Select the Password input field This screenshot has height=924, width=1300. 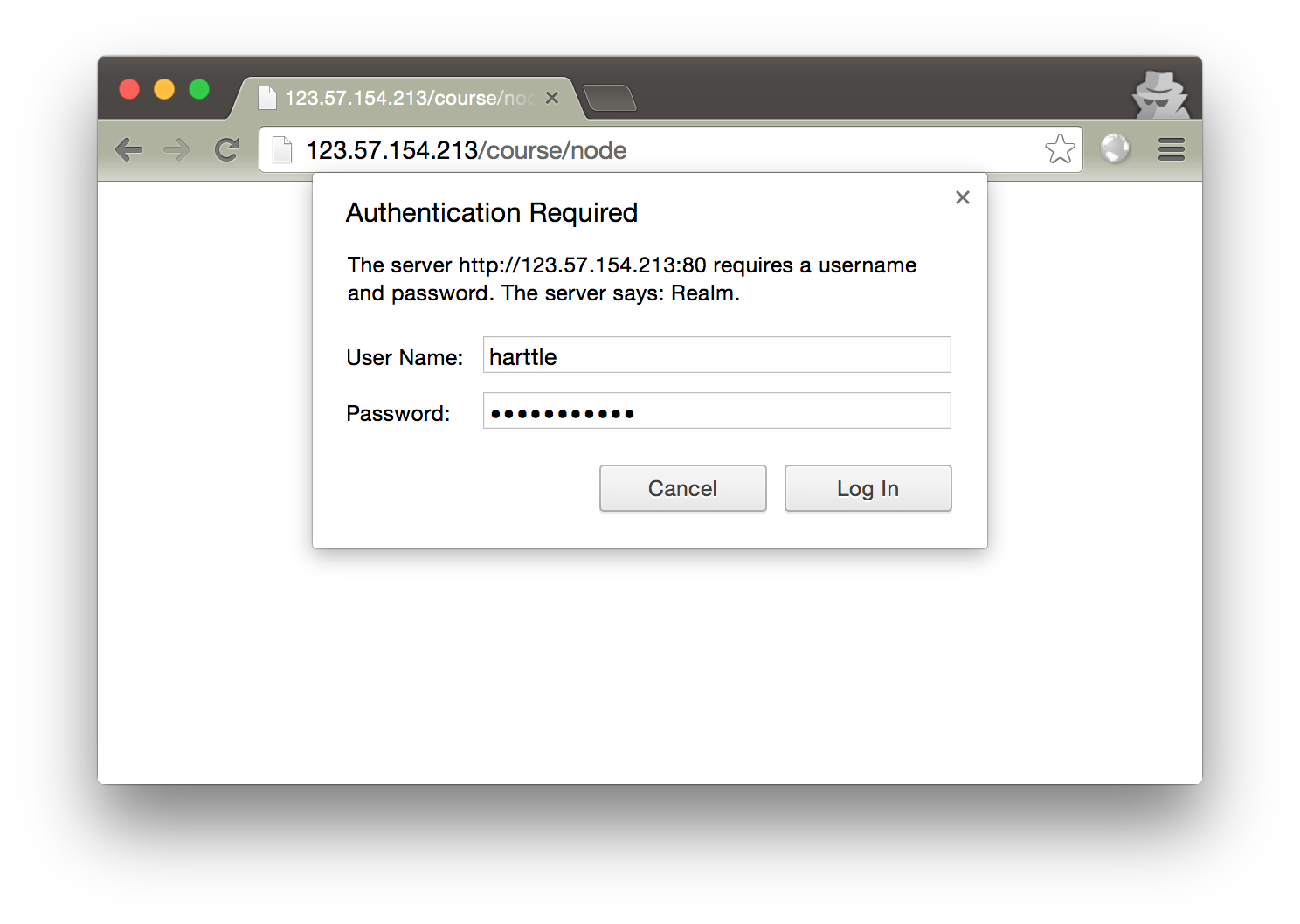716,410
